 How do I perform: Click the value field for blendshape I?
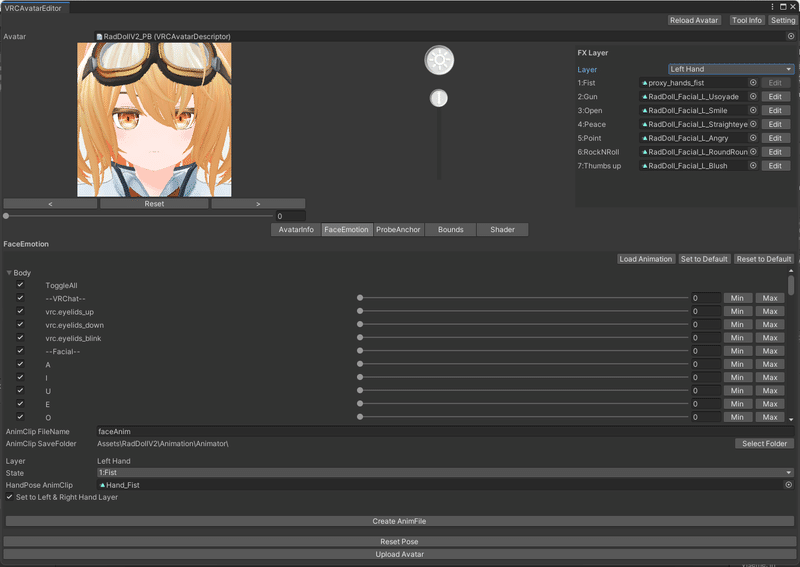tap(706, 378)
